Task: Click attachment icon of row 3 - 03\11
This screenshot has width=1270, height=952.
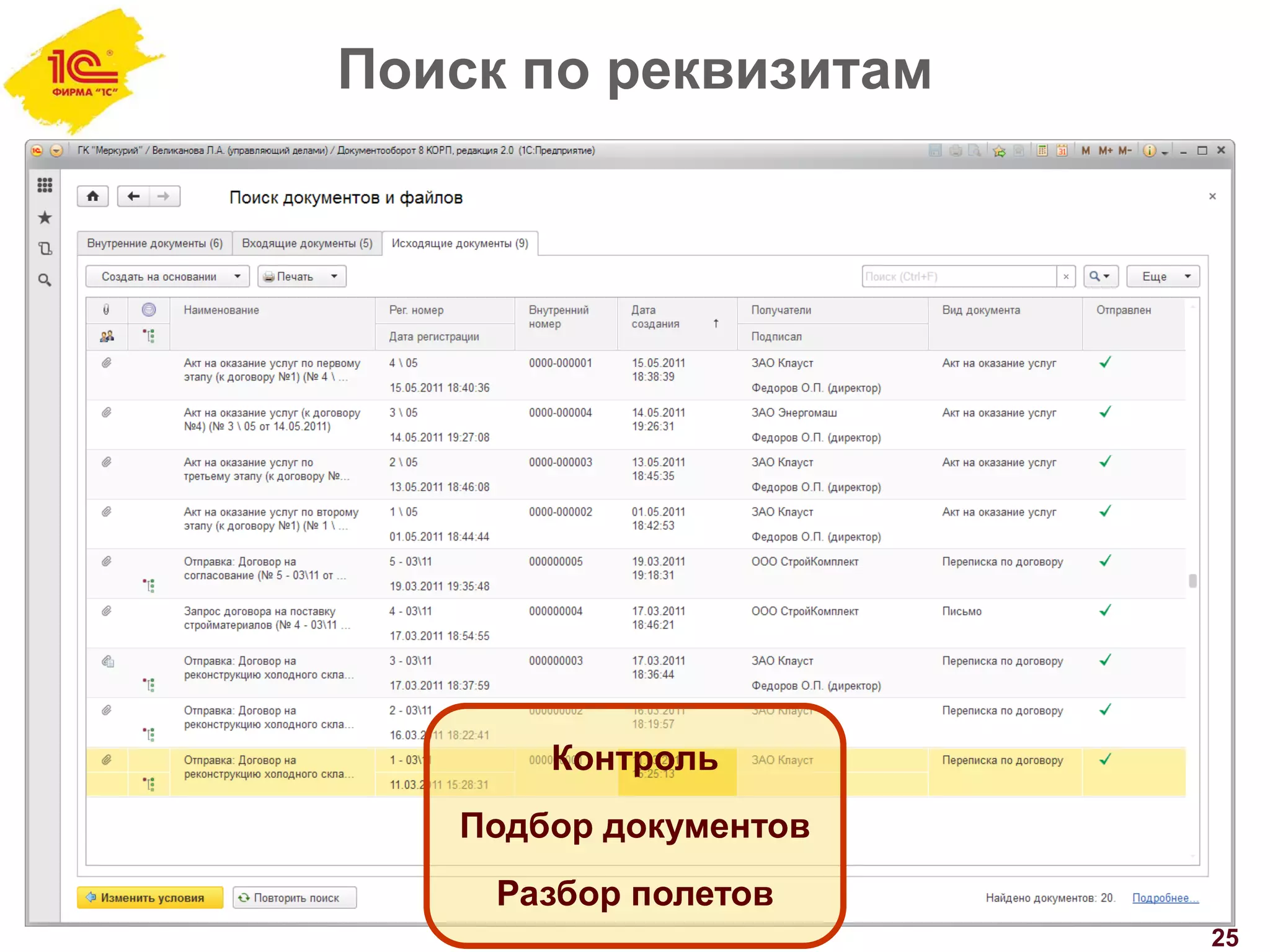Action: click(x=107, y=661)
